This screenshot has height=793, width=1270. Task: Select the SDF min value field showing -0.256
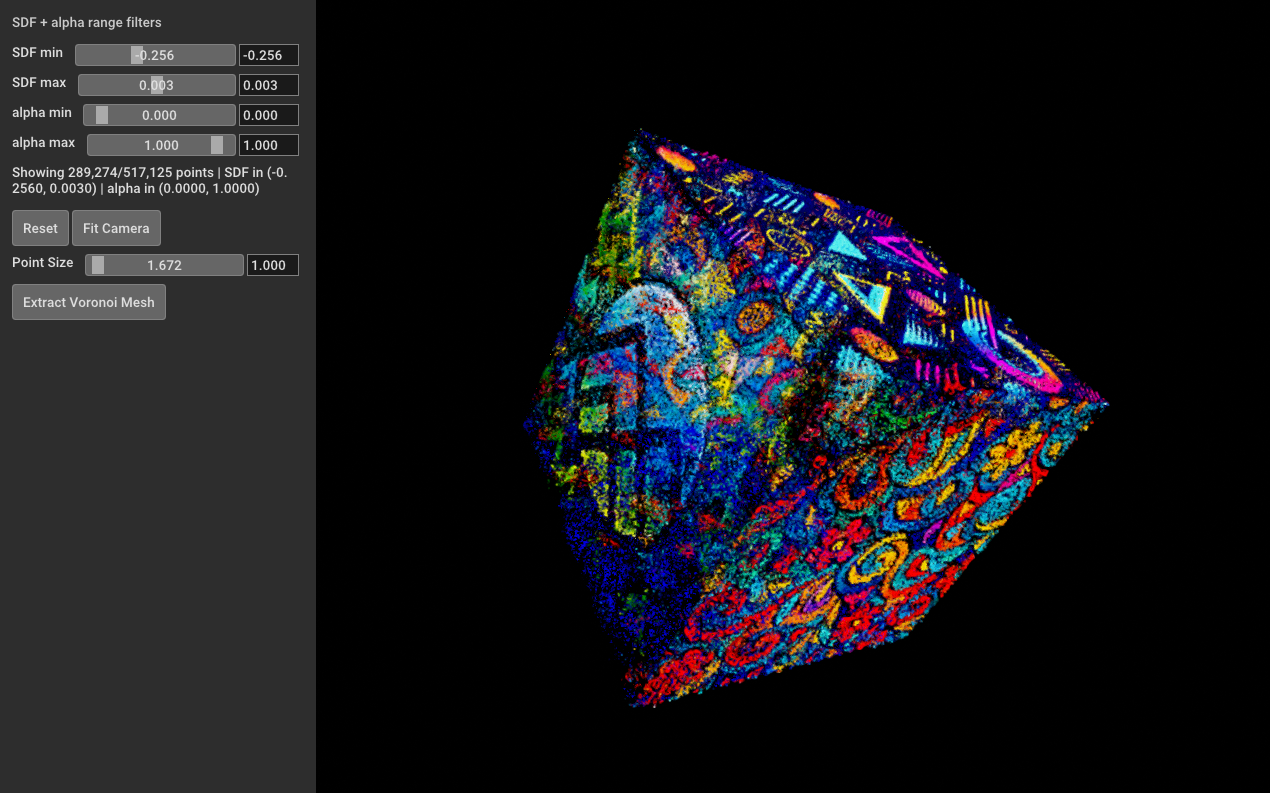click(268, 55)
